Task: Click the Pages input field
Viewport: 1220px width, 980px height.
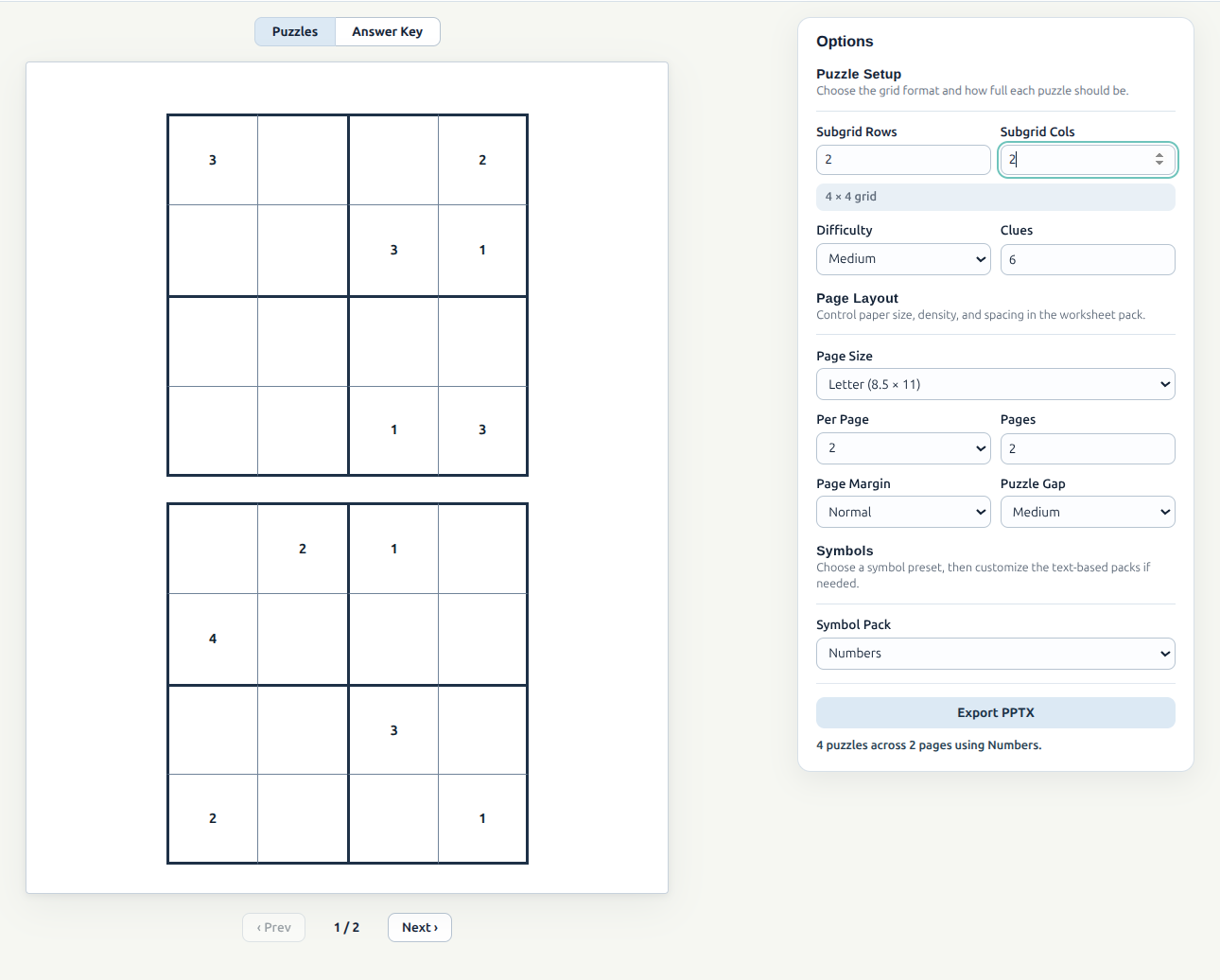Action: click(x=1087, y=447)
